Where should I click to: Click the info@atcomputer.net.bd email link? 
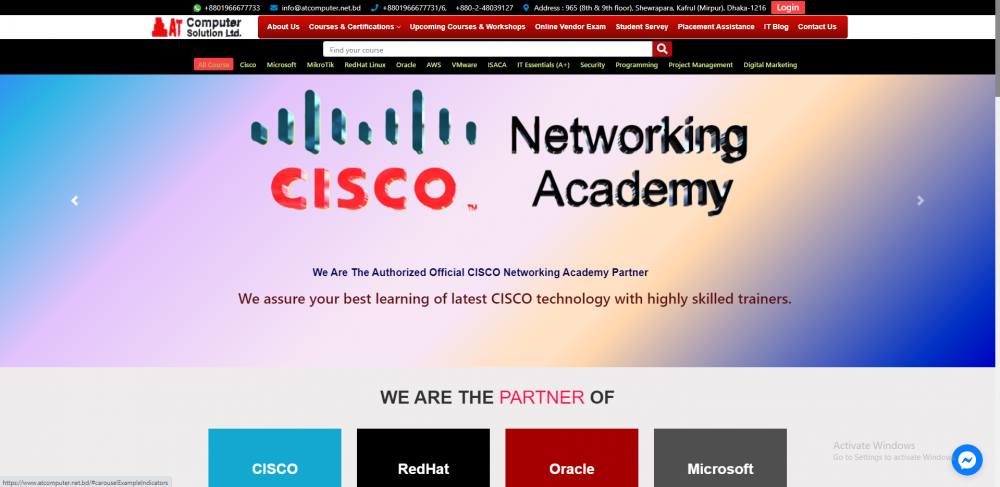(x=321, y=8)
